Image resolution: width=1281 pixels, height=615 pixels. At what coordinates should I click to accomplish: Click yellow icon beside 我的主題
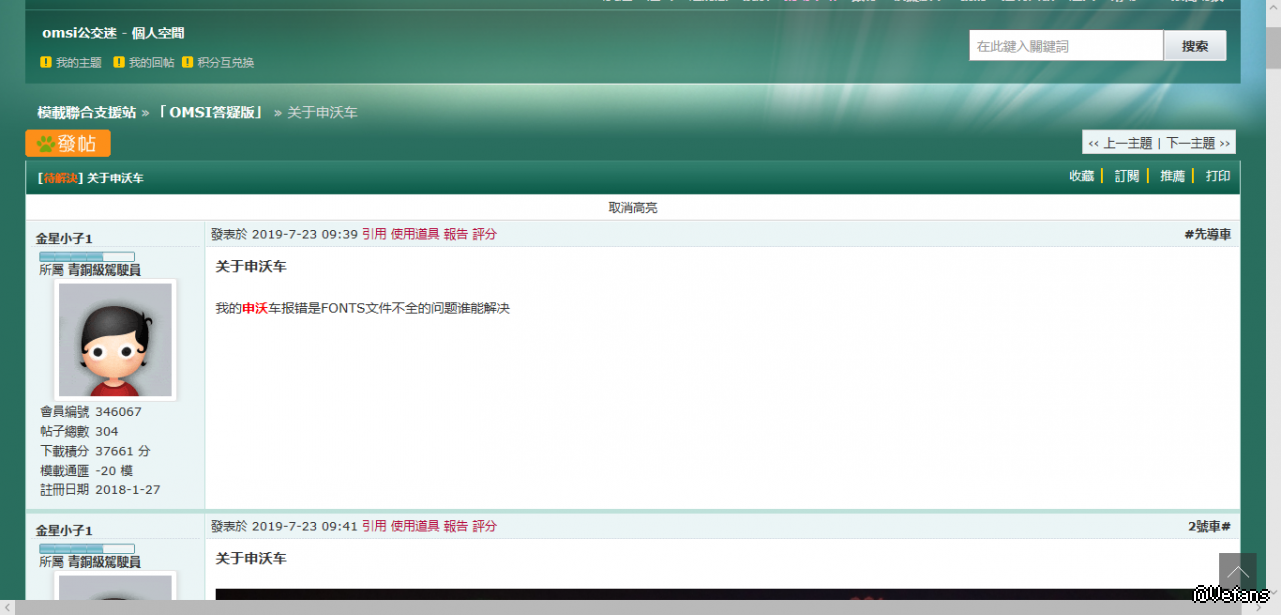coord(46,62)
